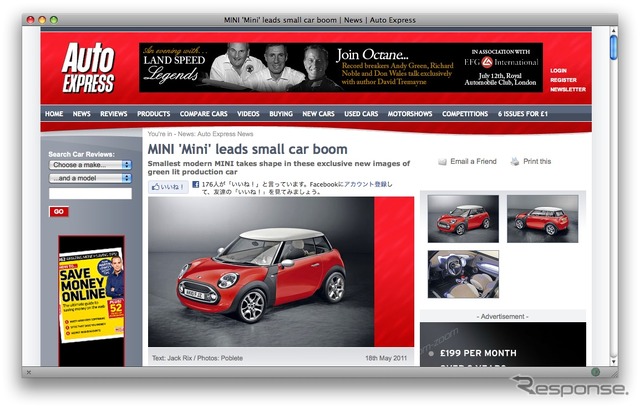Click the Email a Friend envelope icon
Screen dimensions: 640x408
(x=442, y=162)
